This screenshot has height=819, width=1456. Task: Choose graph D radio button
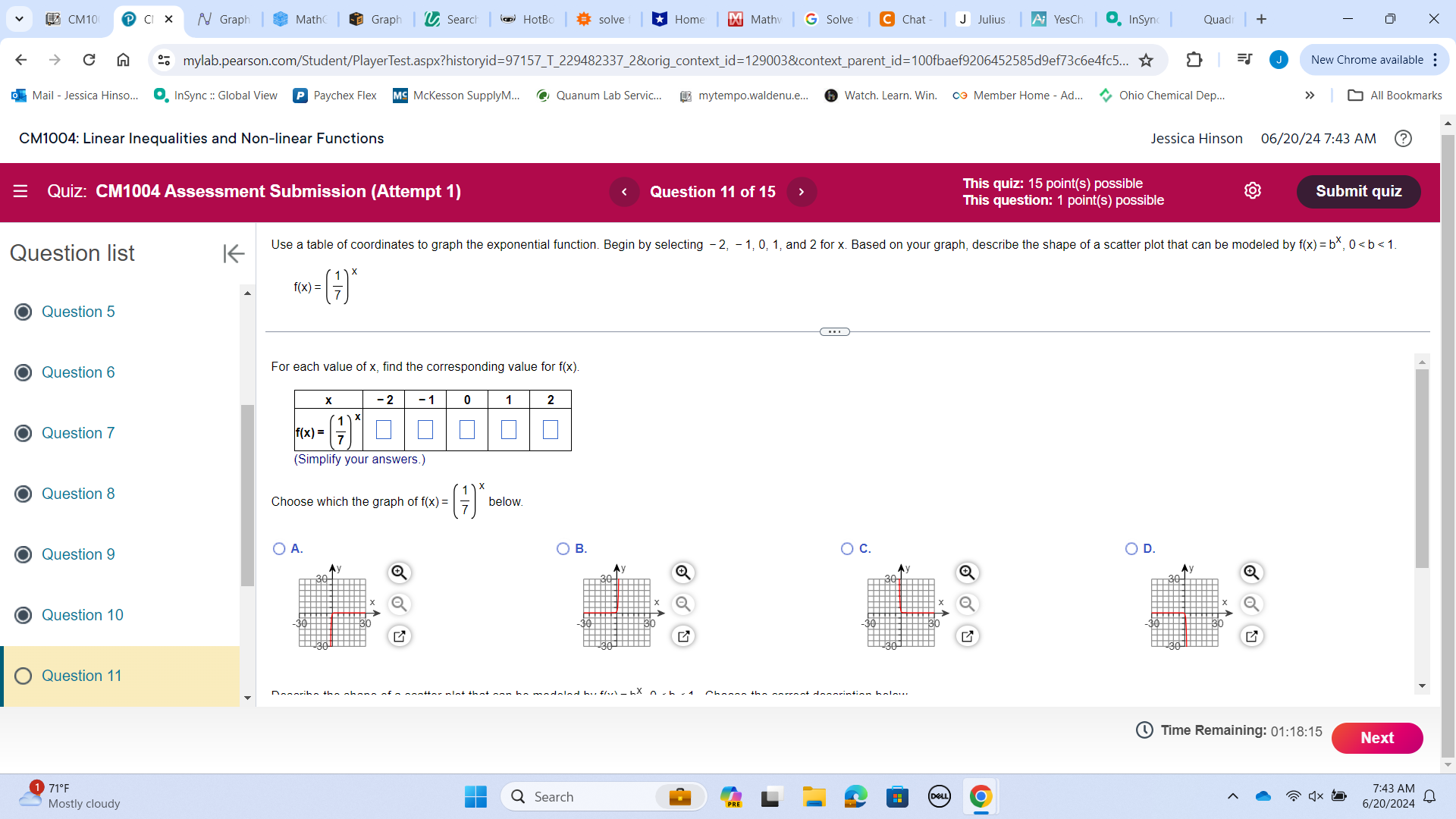pos(1132,548)
